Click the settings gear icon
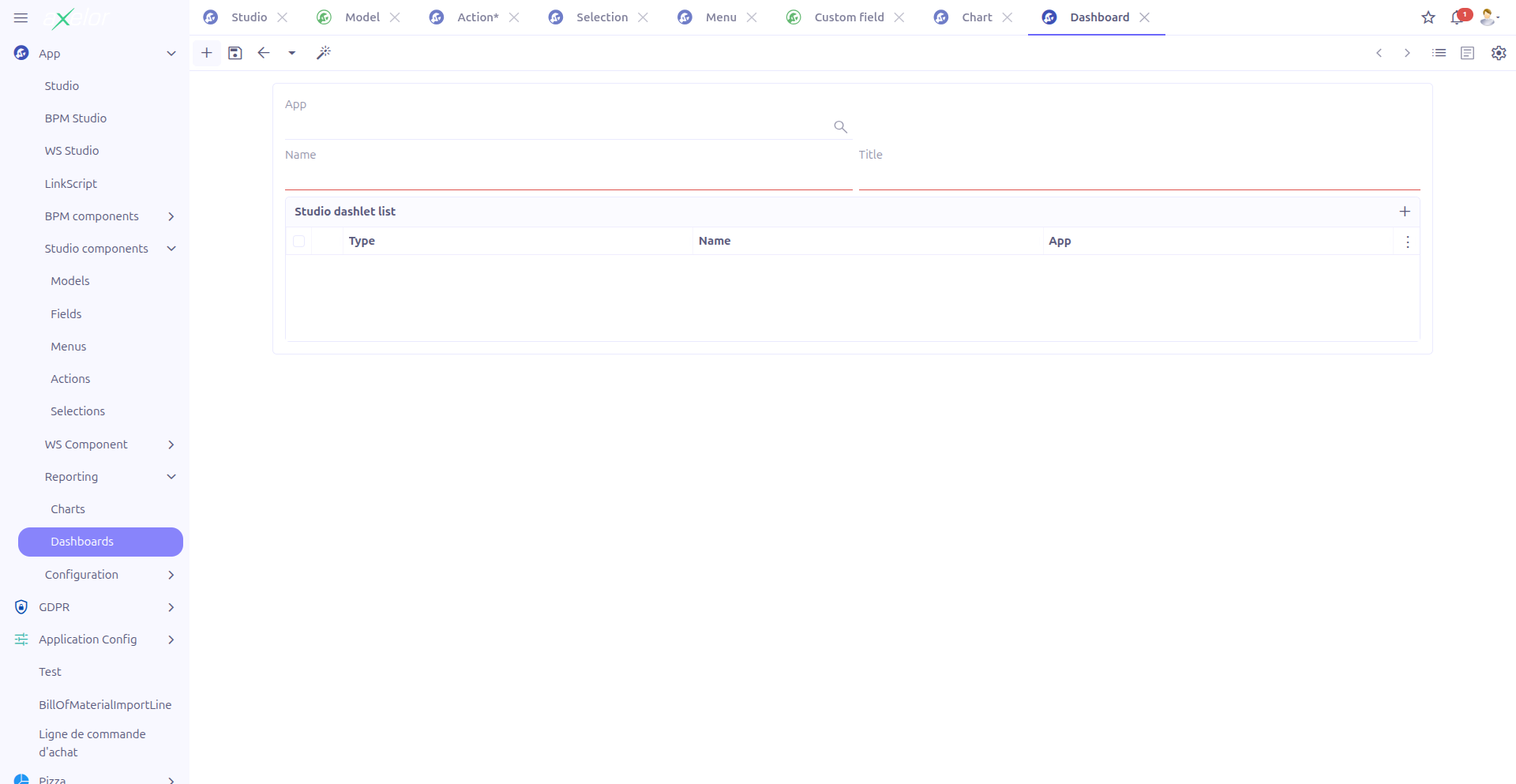 tap(1498, 53)
